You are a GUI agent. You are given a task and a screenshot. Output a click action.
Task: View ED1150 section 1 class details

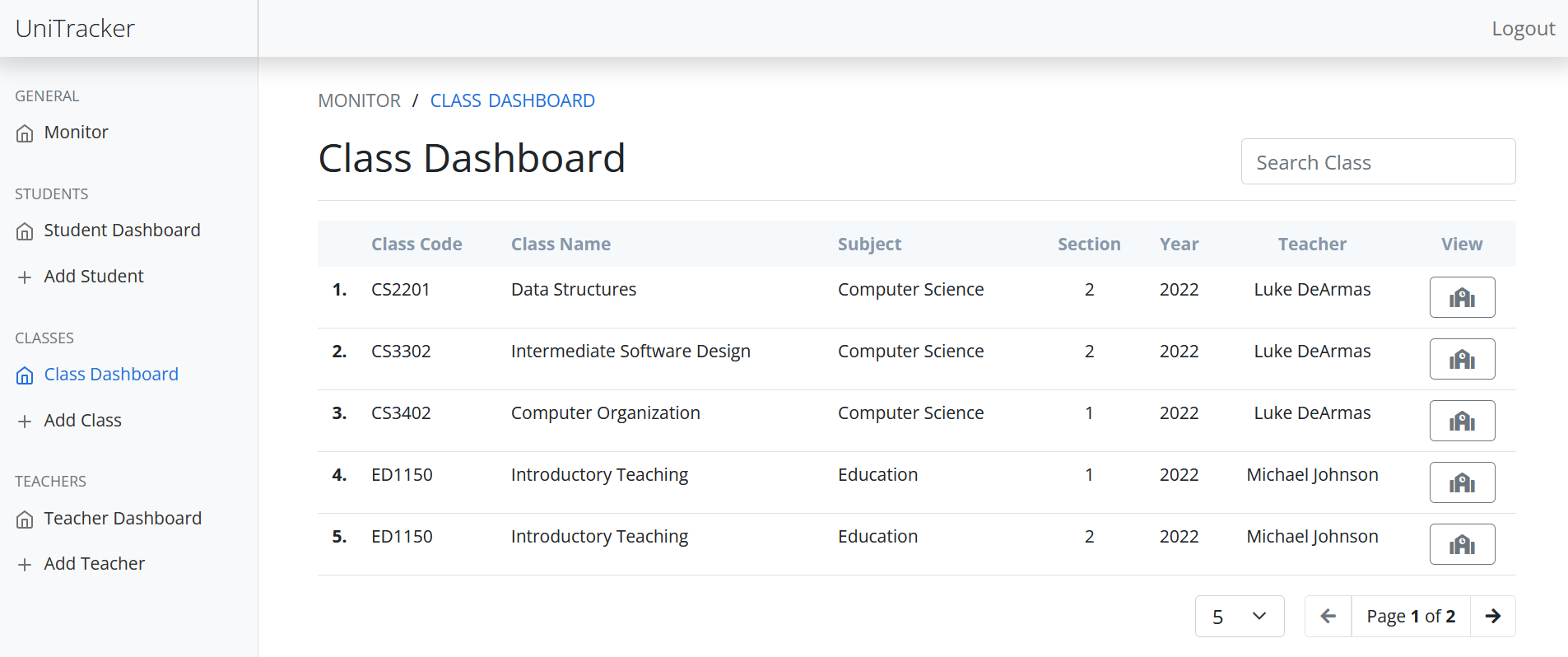(1462, 482)
